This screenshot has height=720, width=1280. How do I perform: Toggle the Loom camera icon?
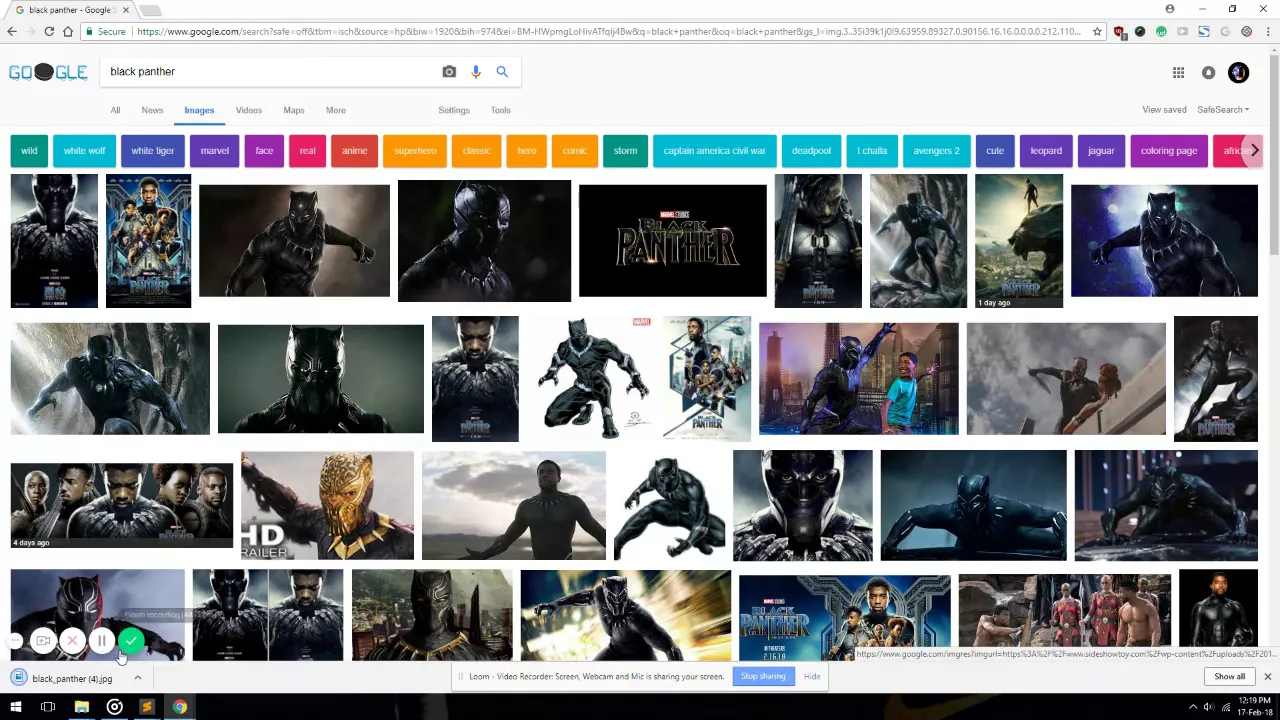point(43,641)
